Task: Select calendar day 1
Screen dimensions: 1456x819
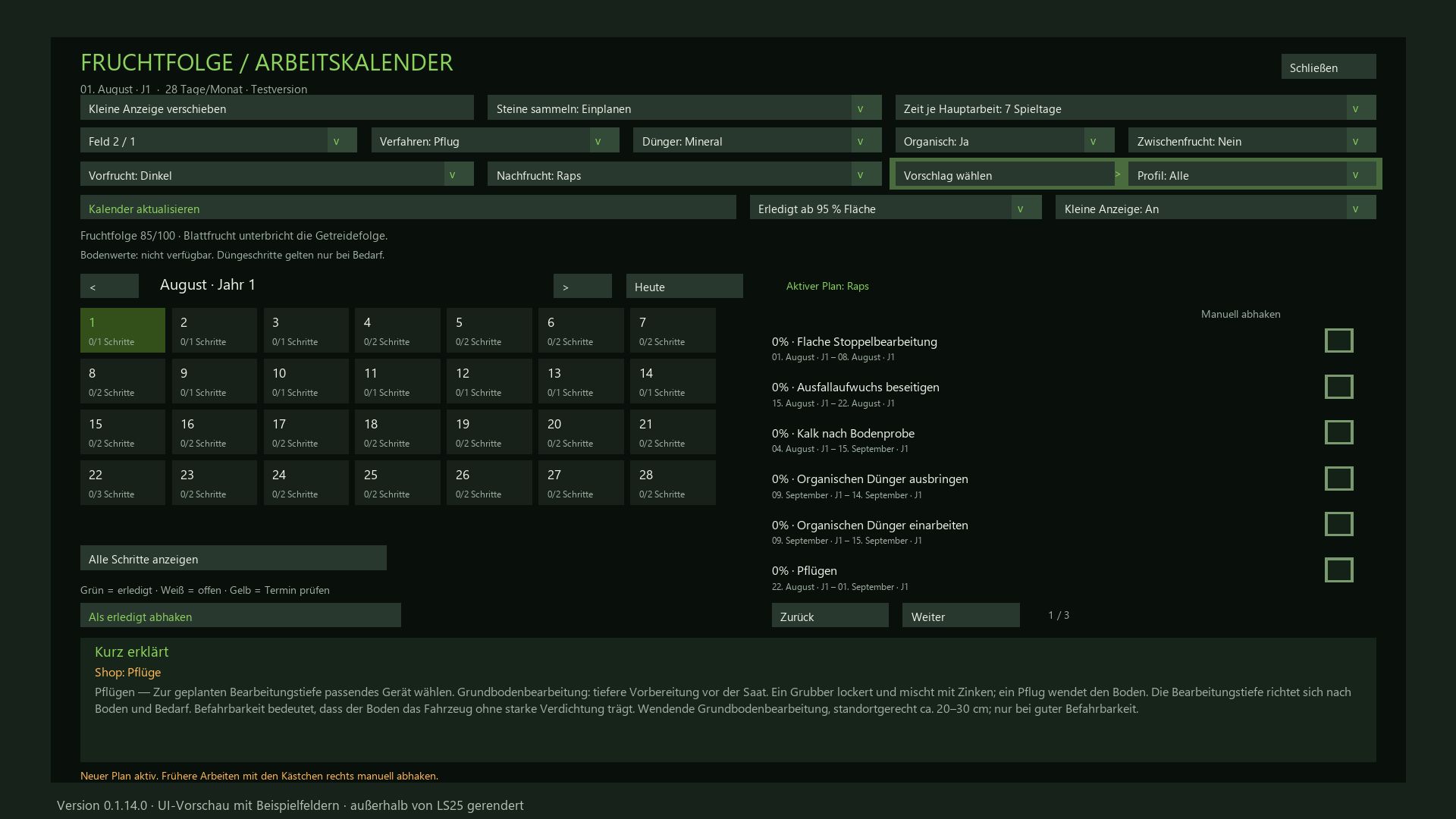Action: click(123, 330)
